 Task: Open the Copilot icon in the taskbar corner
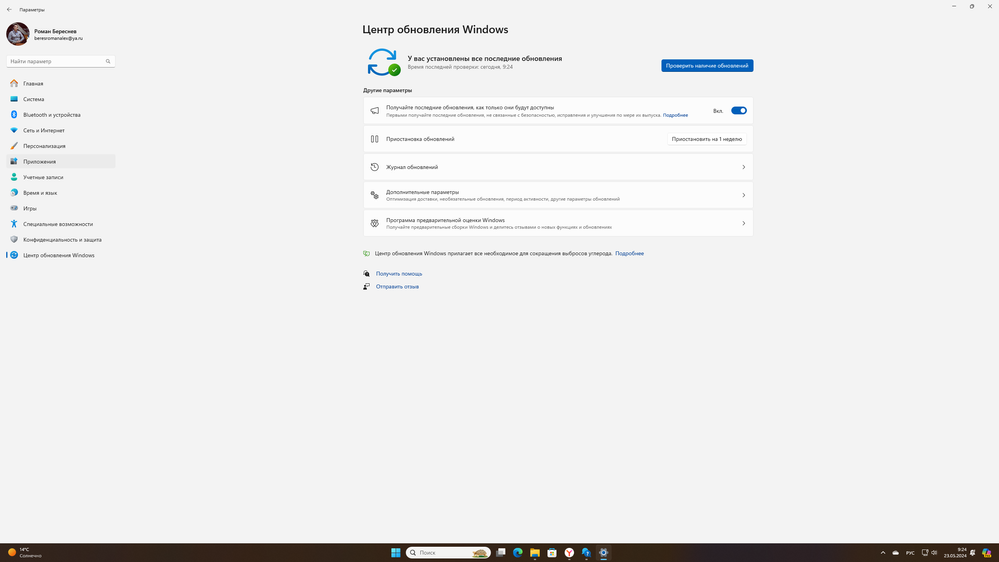[x=987, y=552]
